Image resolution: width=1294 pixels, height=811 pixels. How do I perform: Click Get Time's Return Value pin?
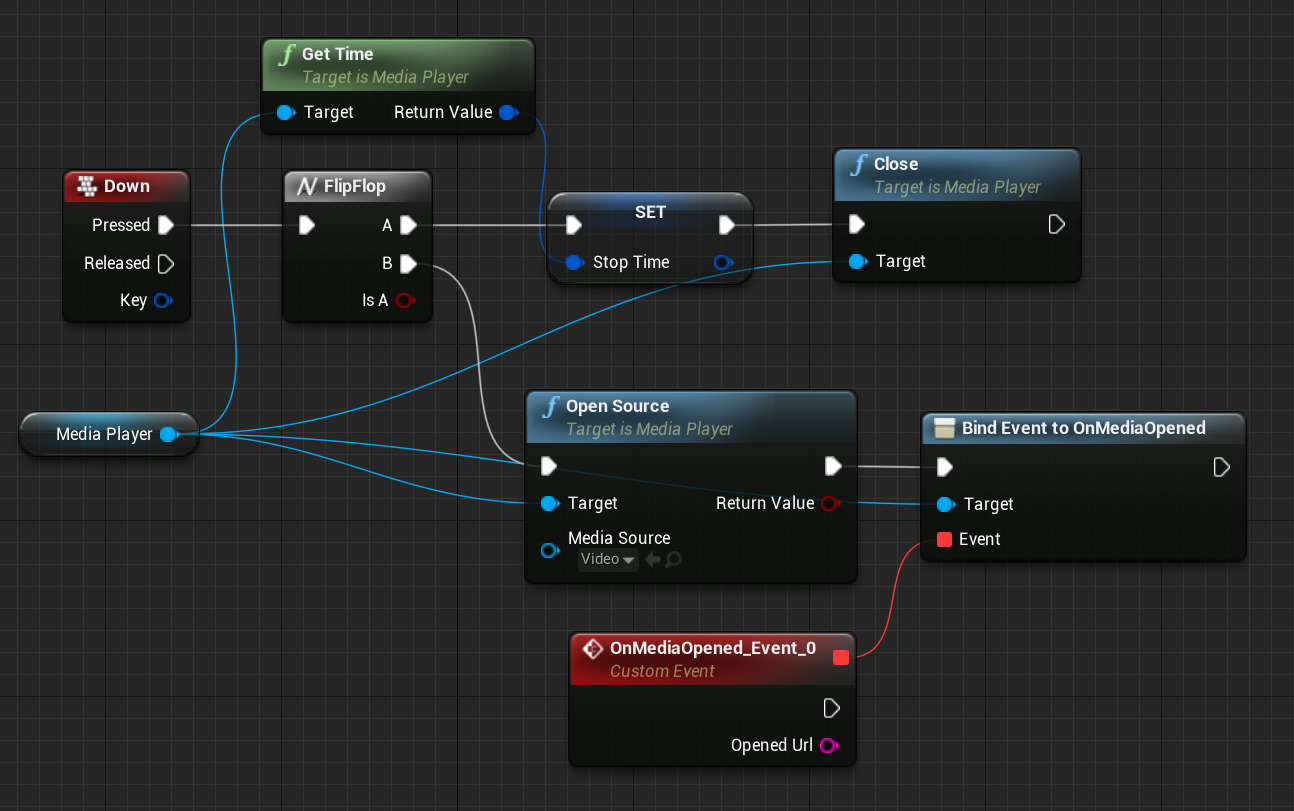pyautogui.click(x=508, y=112)
